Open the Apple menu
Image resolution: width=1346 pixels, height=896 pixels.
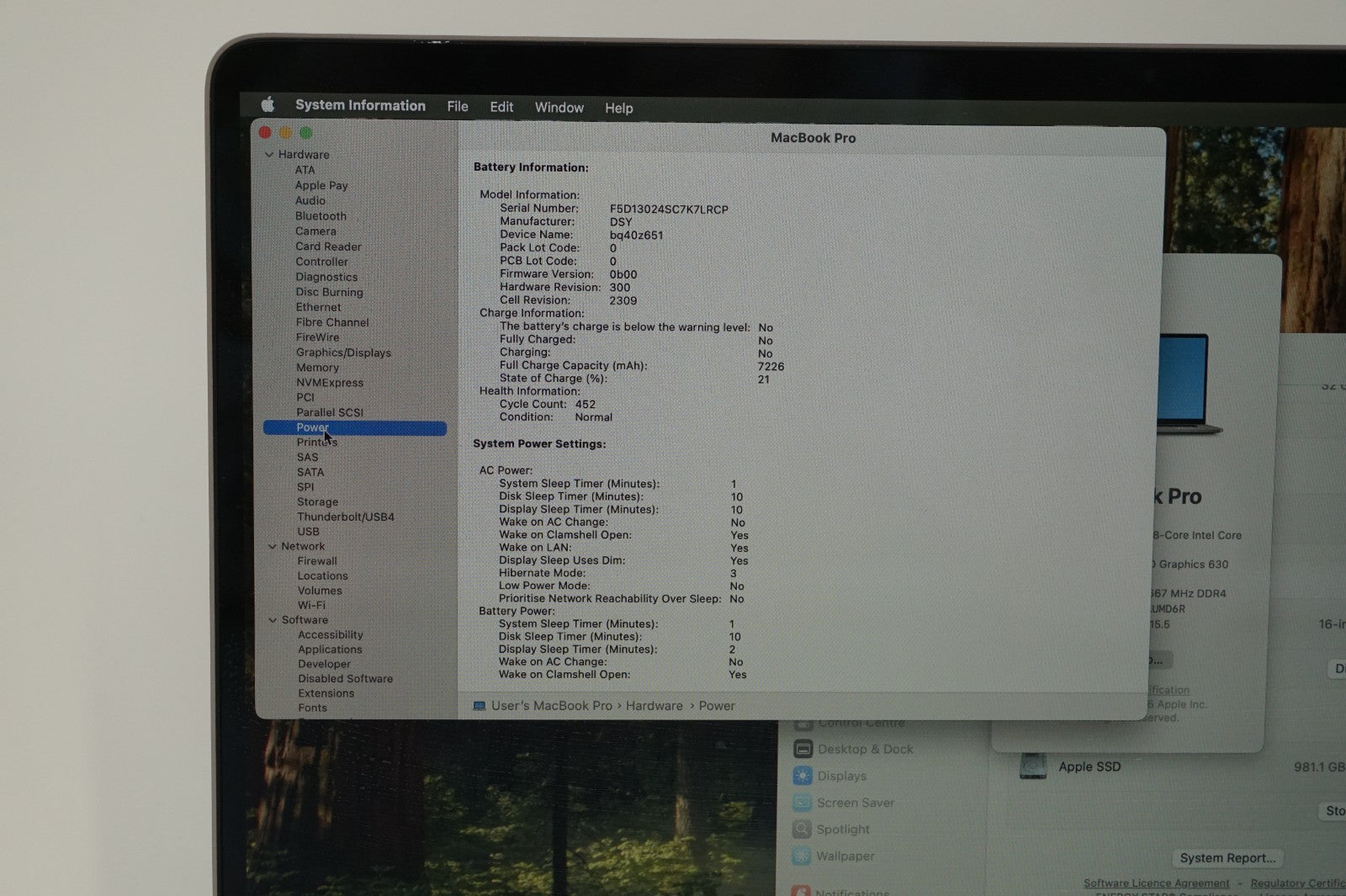[268, 104]
